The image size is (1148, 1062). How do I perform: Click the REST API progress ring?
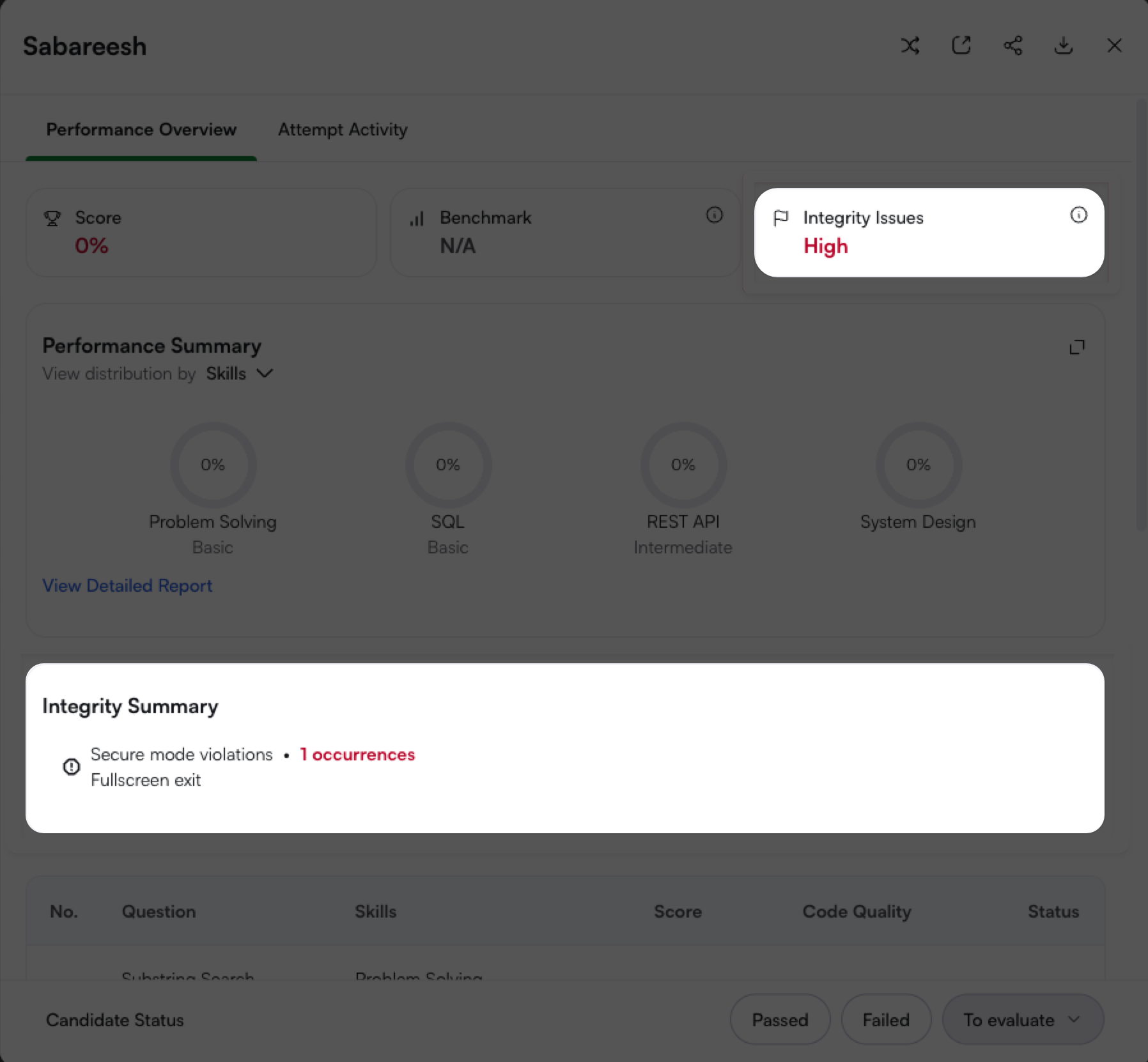pos(683,465)
